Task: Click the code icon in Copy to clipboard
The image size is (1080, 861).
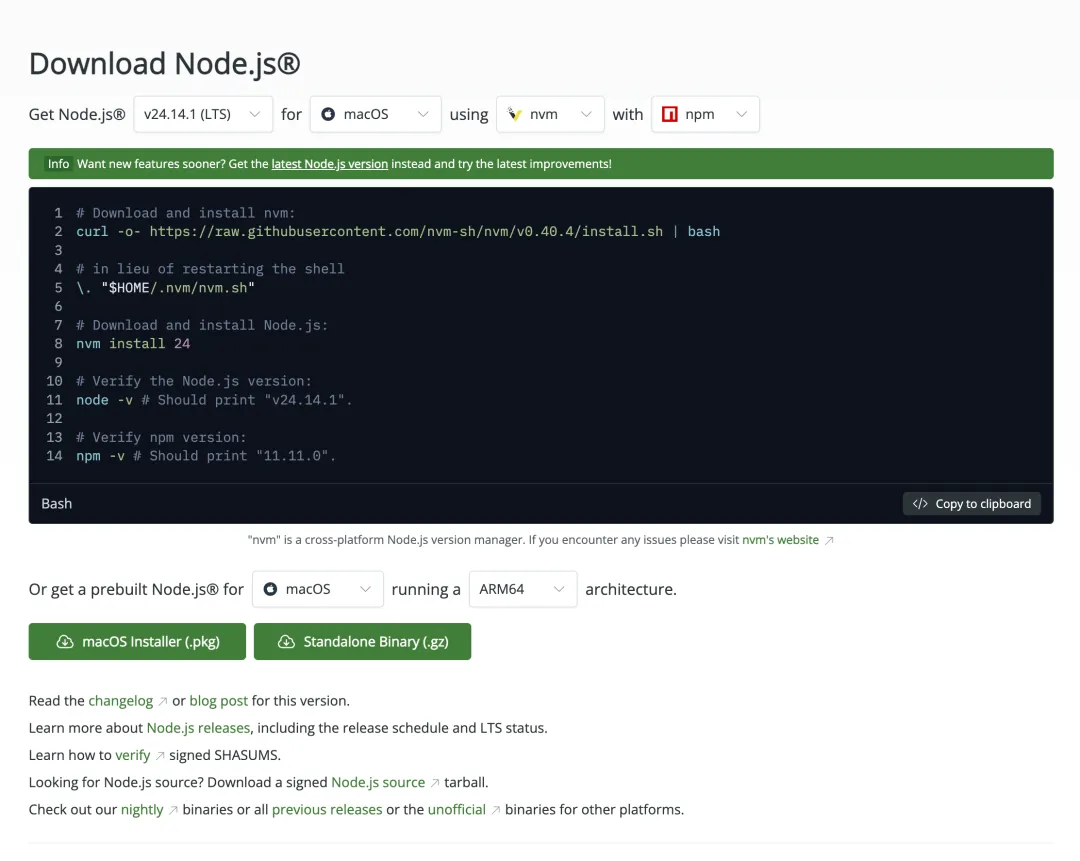Action: point(920,504)
